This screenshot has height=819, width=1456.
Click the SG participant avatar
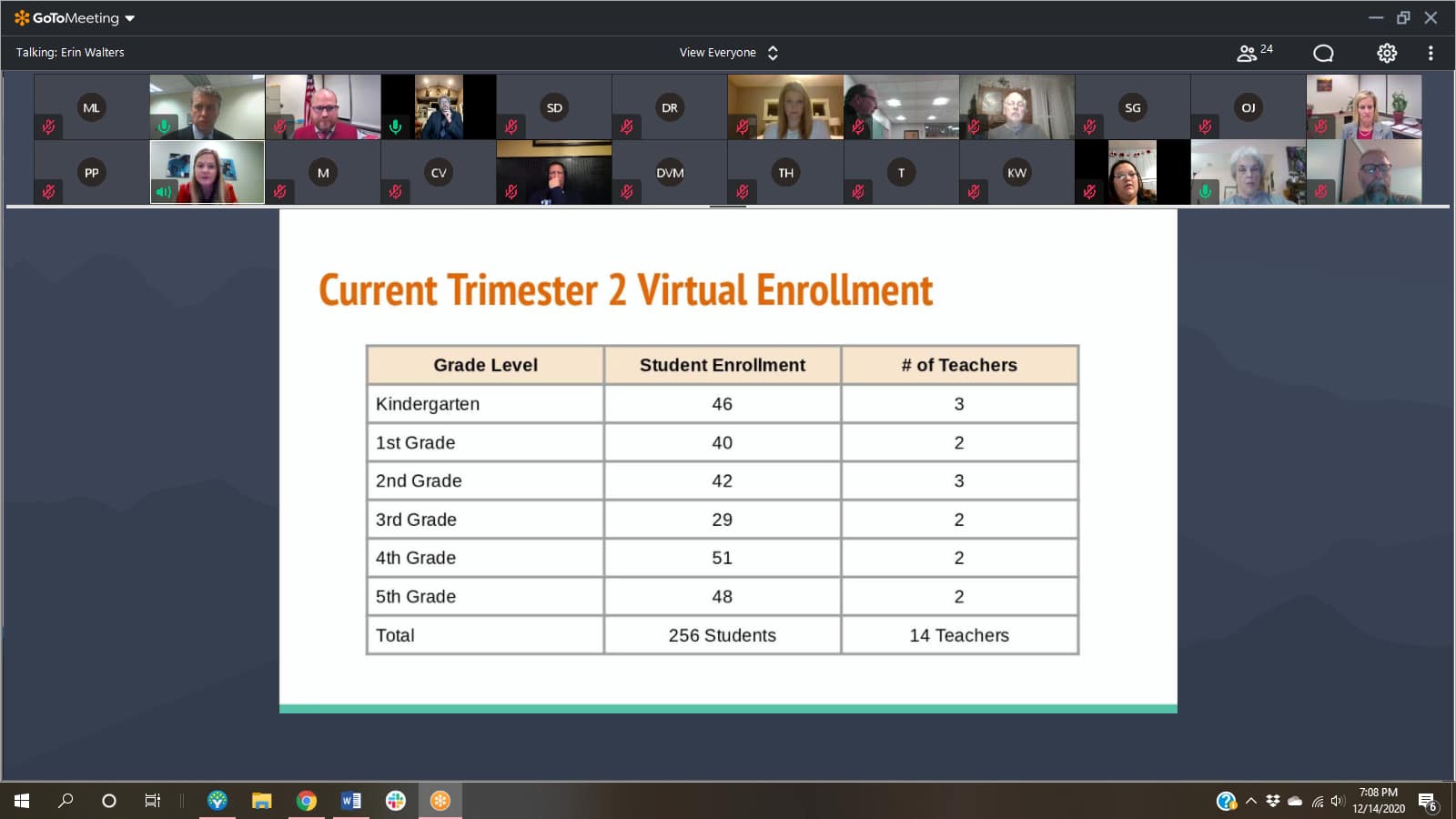pos(1132,107)
